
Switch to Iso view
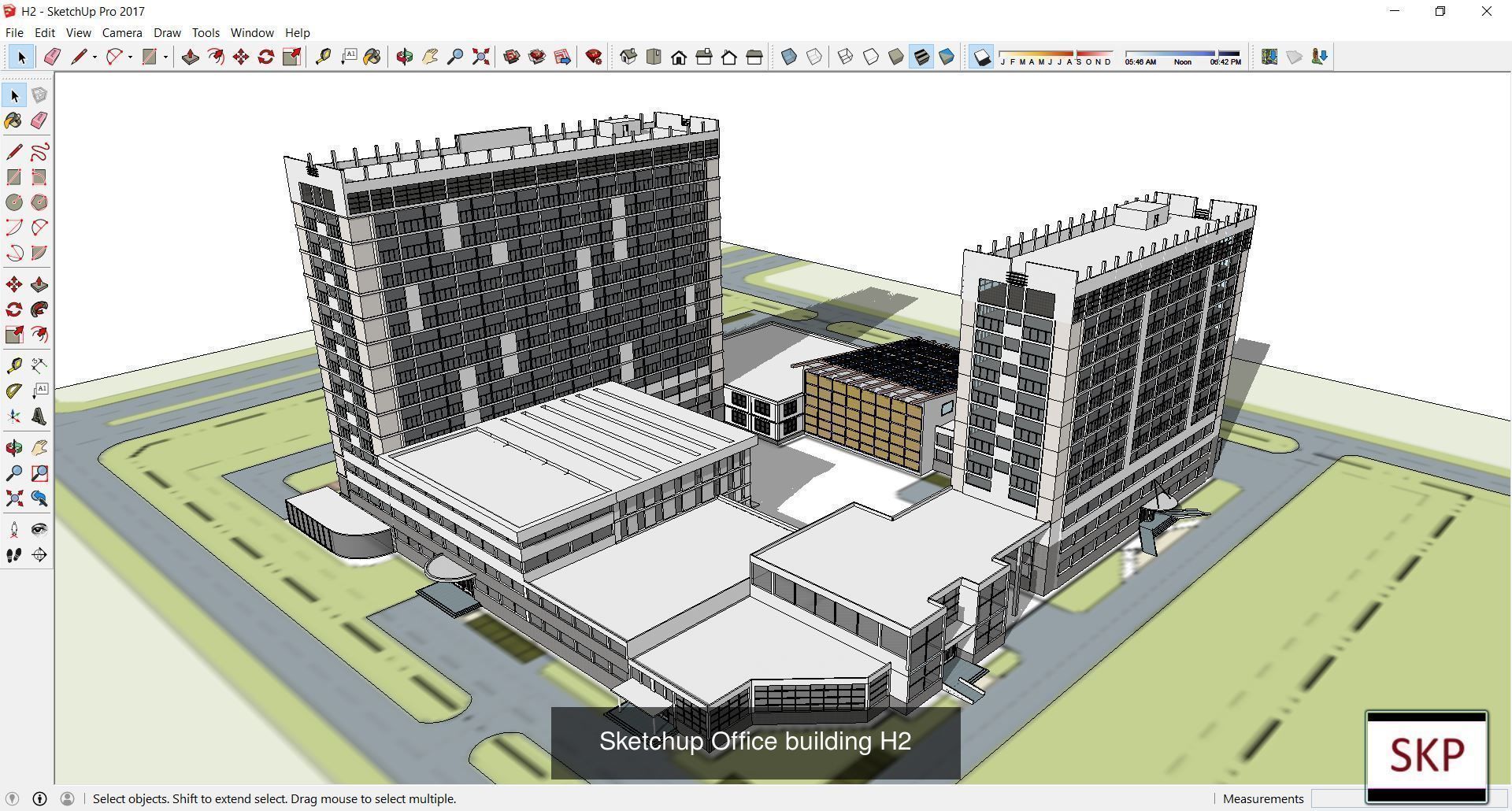click(x=628, y=57)
